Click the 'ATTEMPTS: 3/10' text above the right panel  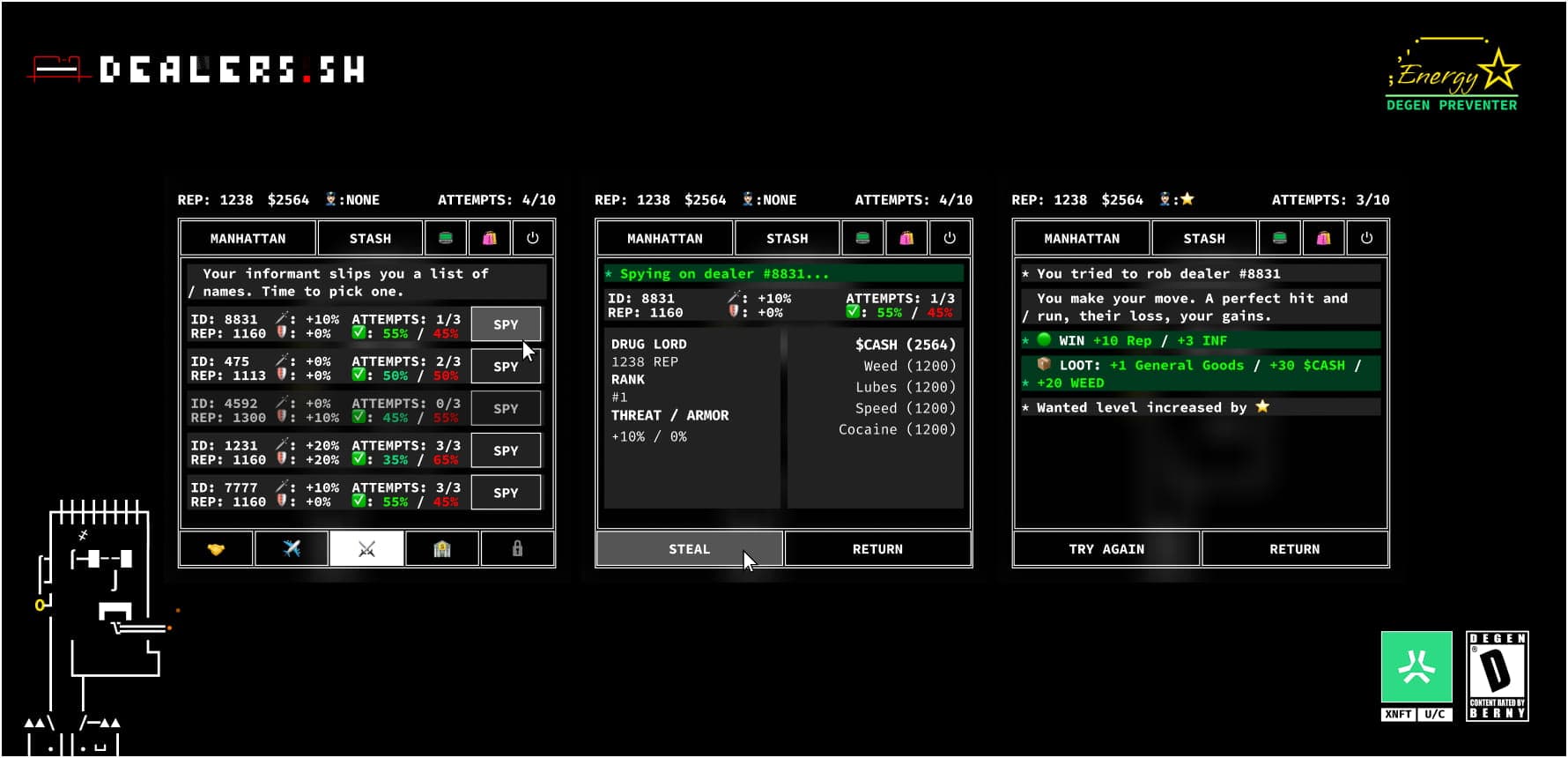coord(1330,200)
